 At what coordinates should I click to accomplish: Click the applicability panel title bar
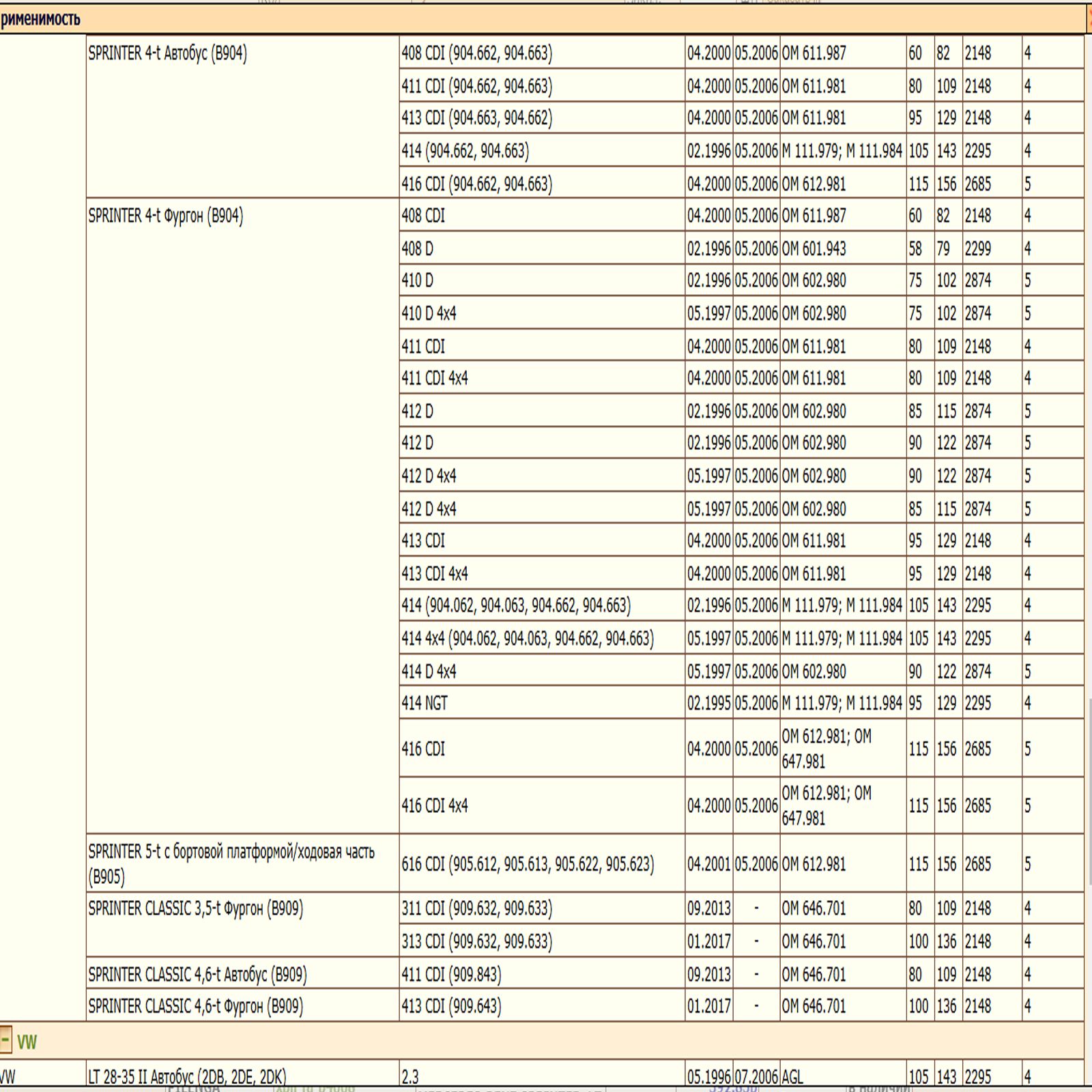(478, 19)
